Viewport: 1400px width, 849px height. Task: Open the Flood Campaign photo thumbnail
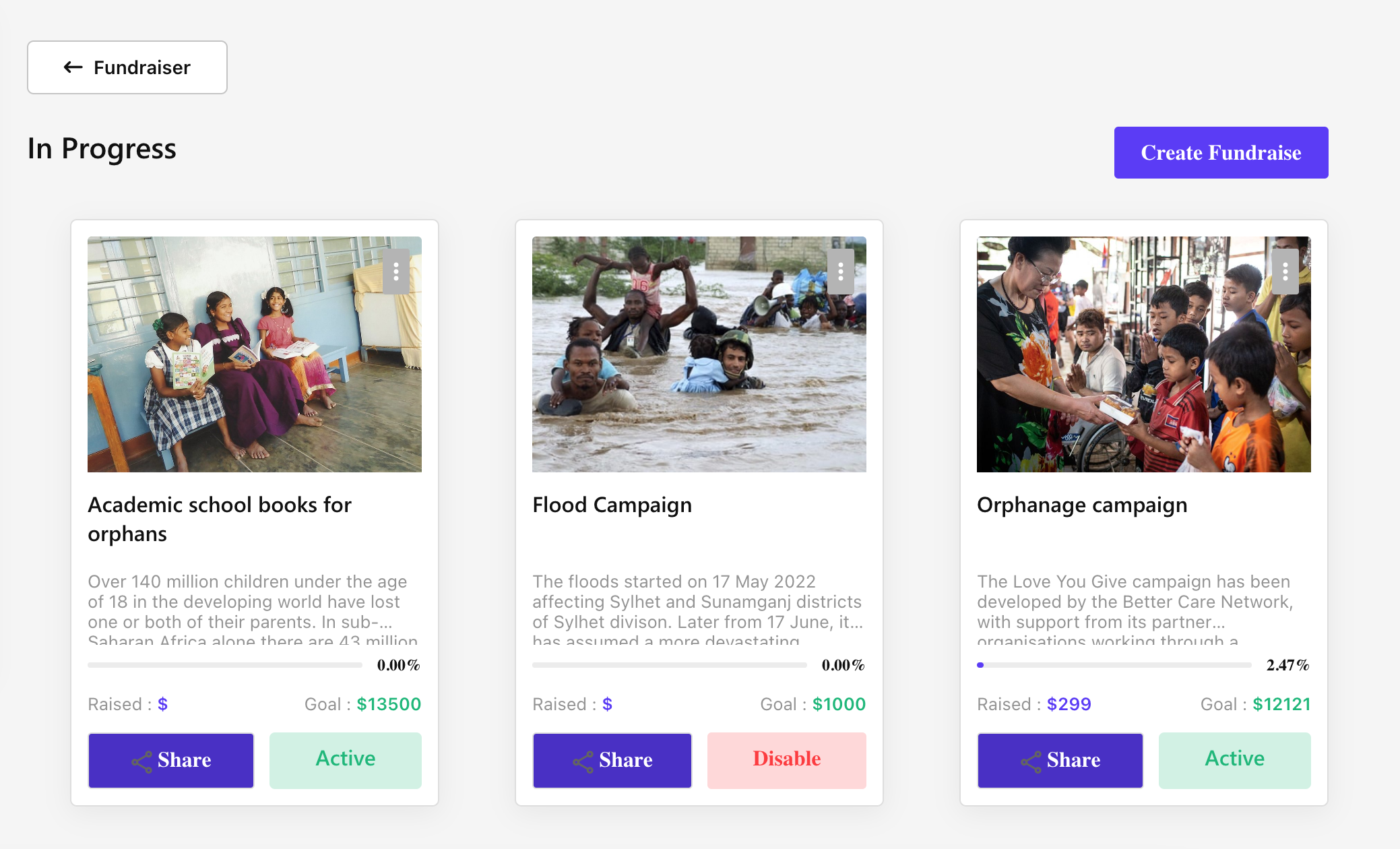699,354
